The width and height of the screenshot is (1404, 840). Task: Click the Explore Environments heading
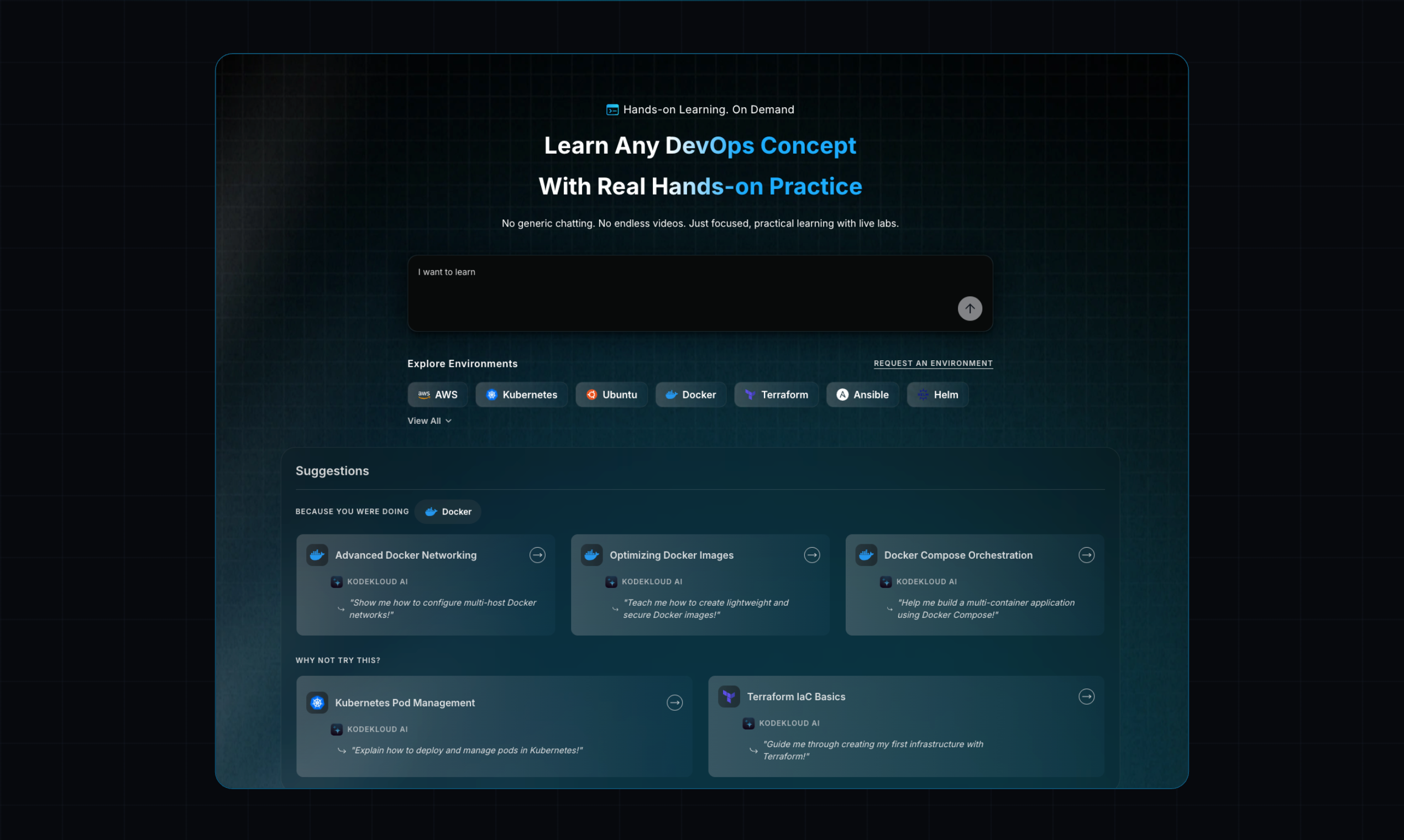click(x=462, y=364)
